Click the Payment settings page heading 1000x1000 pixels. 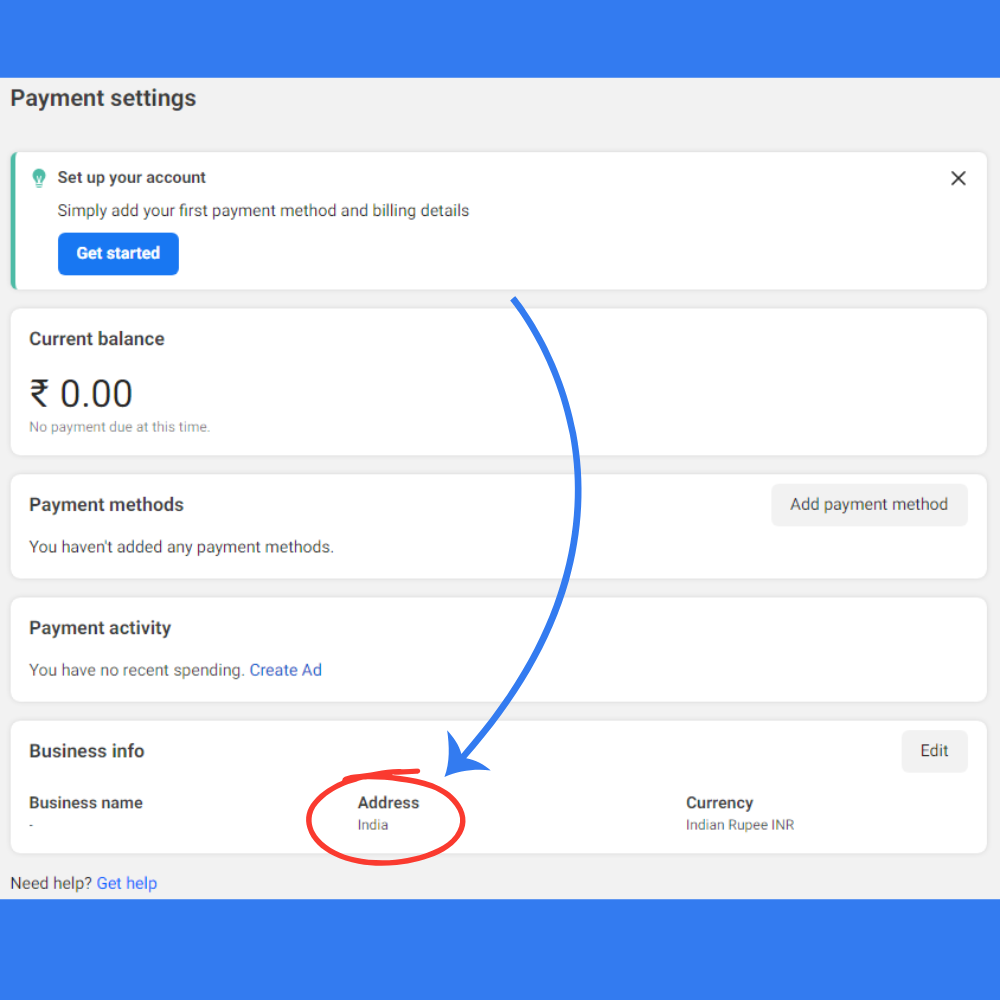click(103, 98)
